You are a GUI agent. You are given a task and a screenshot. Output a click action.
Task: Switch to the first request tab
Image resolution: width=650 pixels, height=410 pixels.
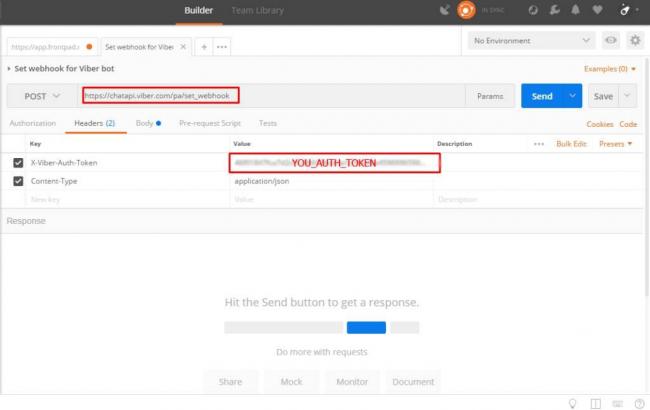(x=52, y=47)
